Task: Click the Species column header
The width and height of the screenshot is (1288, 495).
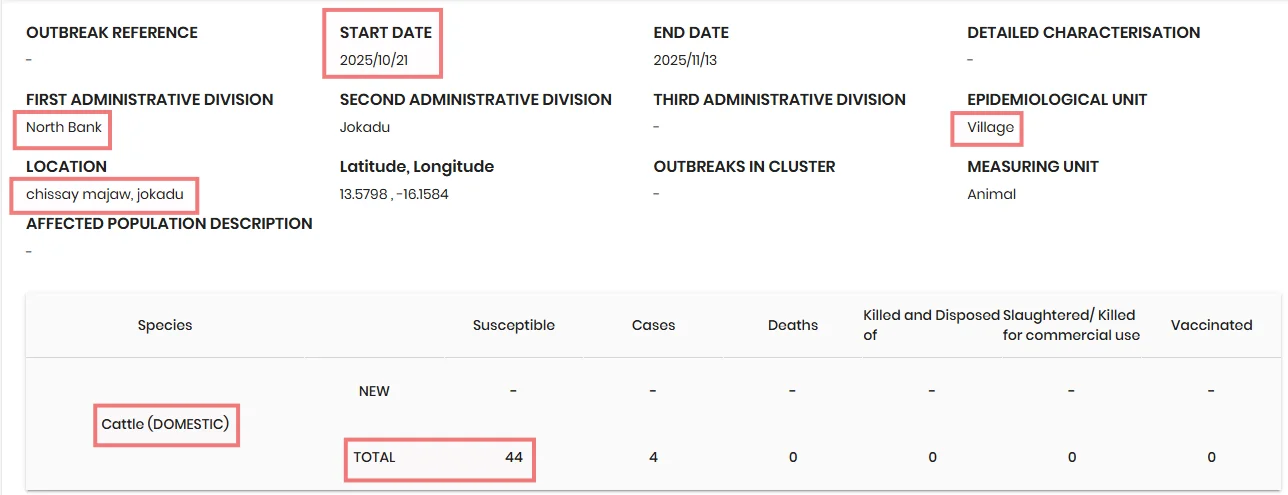Action: [165, 325]
